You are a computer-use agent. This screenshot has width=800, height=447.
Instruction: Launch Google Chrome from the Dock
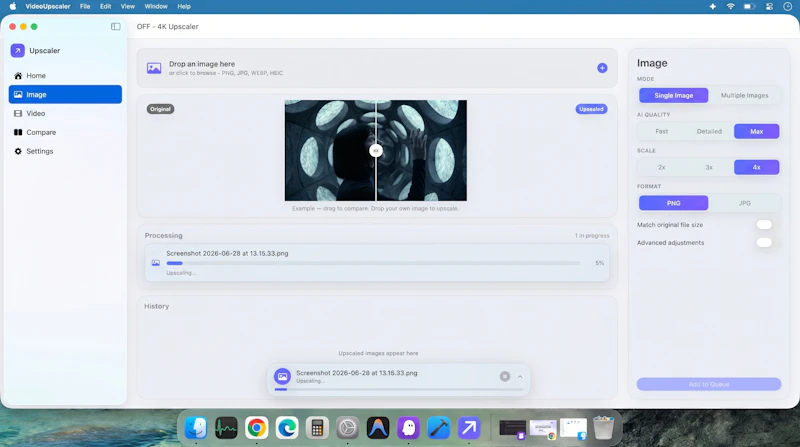[257, 428]
